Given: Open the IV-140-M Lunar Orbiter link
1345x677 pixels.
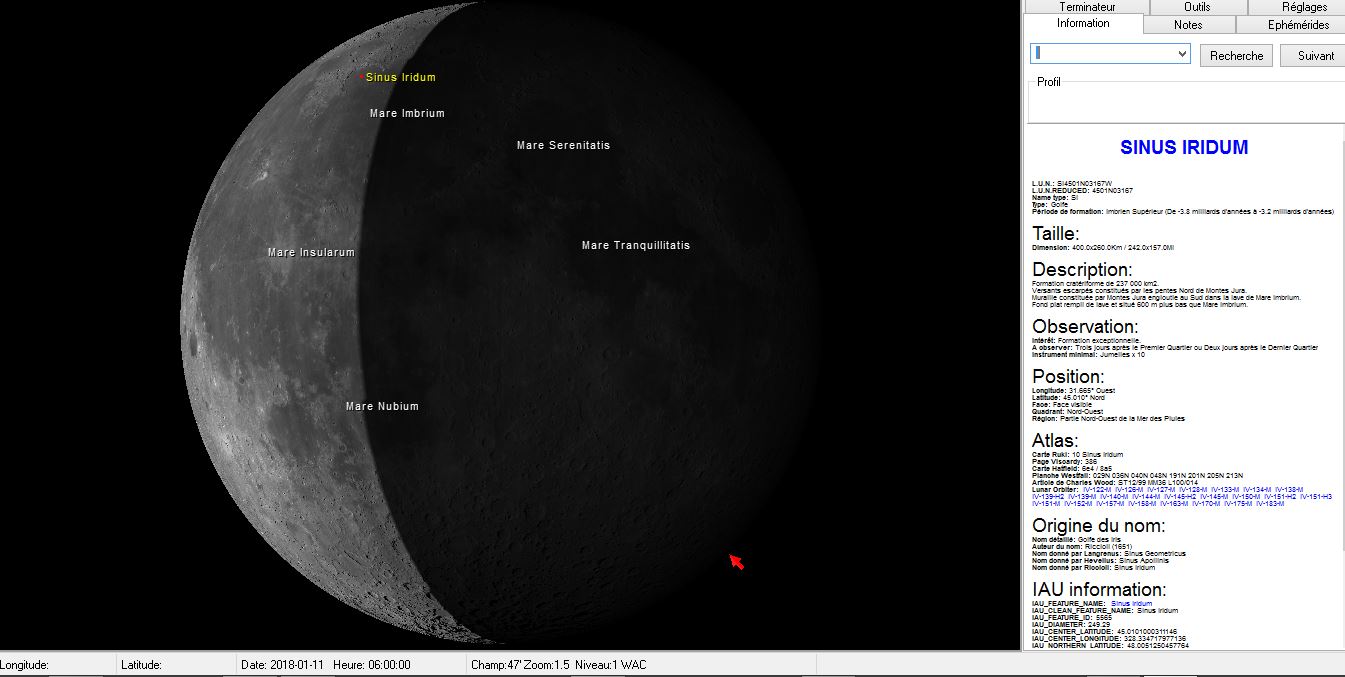Looking at the screenshot, I should [1114, 497].
